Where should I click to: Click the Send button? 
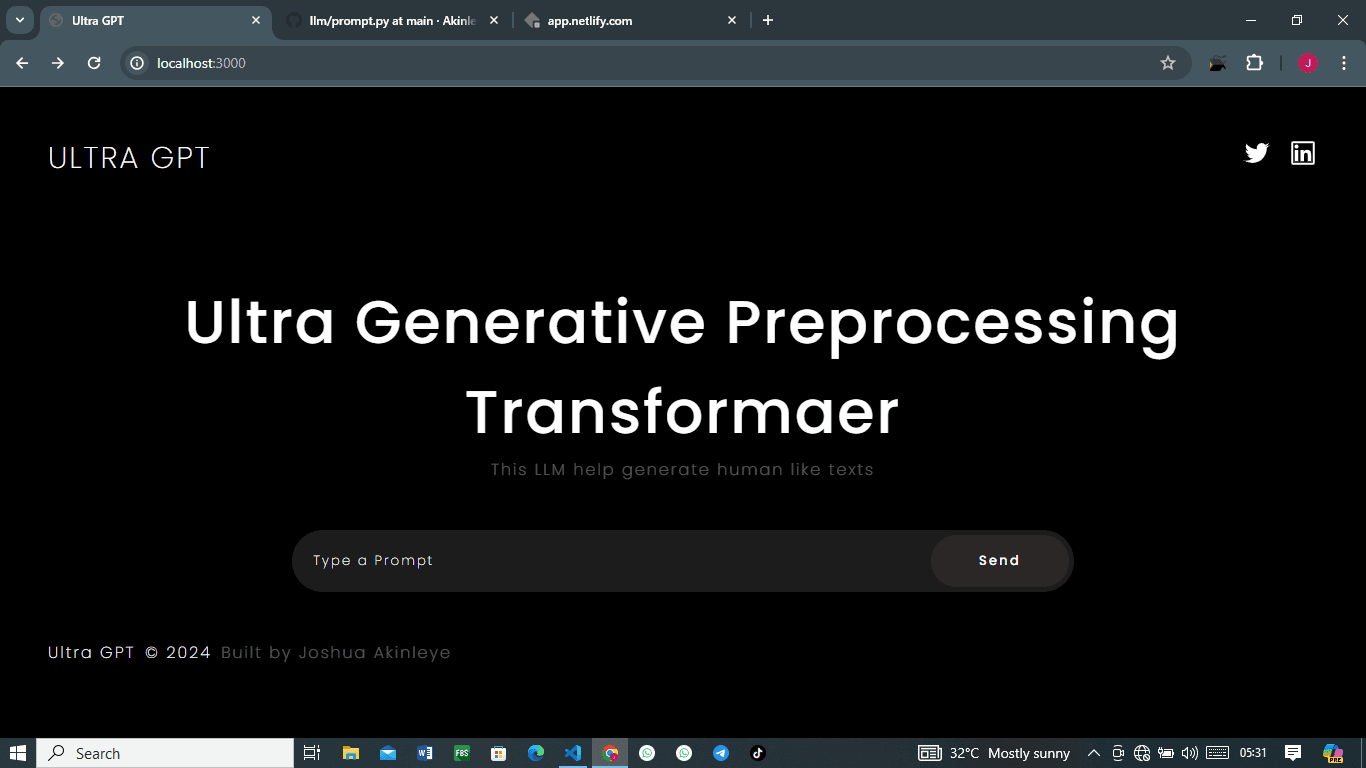click(x=999, y=561)
